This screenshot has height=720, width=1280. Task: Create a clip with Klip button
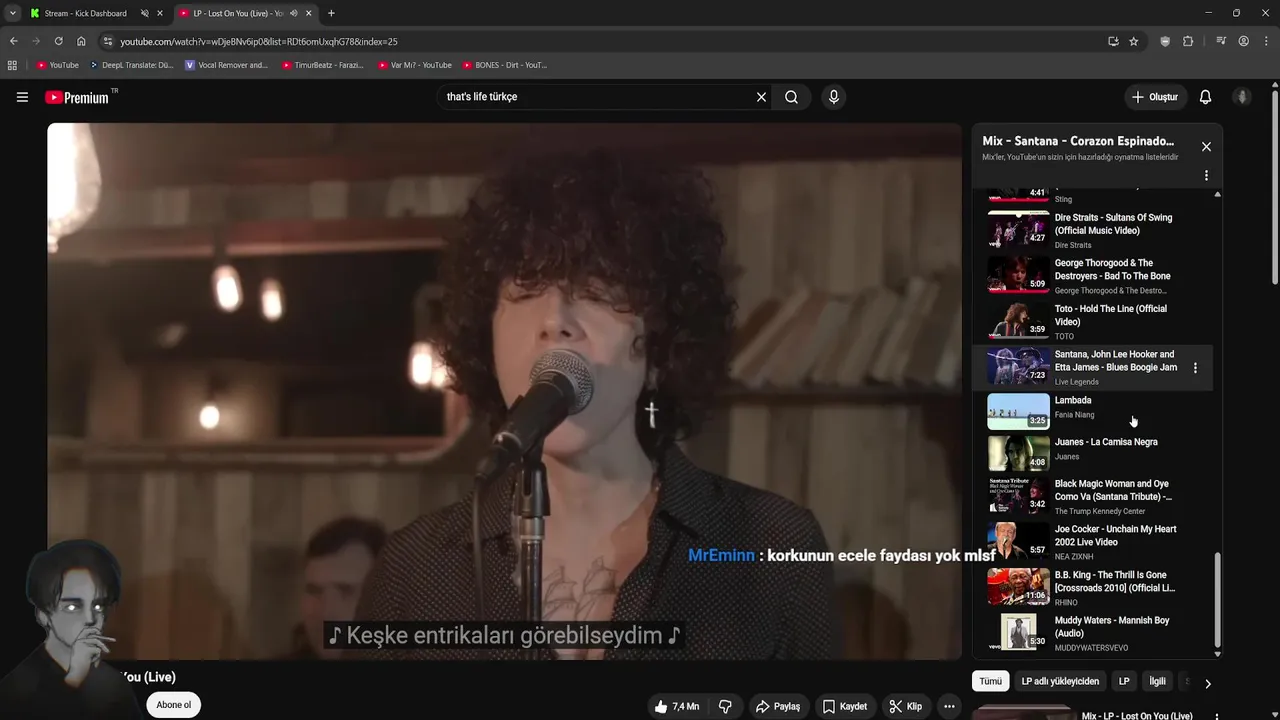tap(906, 706)
